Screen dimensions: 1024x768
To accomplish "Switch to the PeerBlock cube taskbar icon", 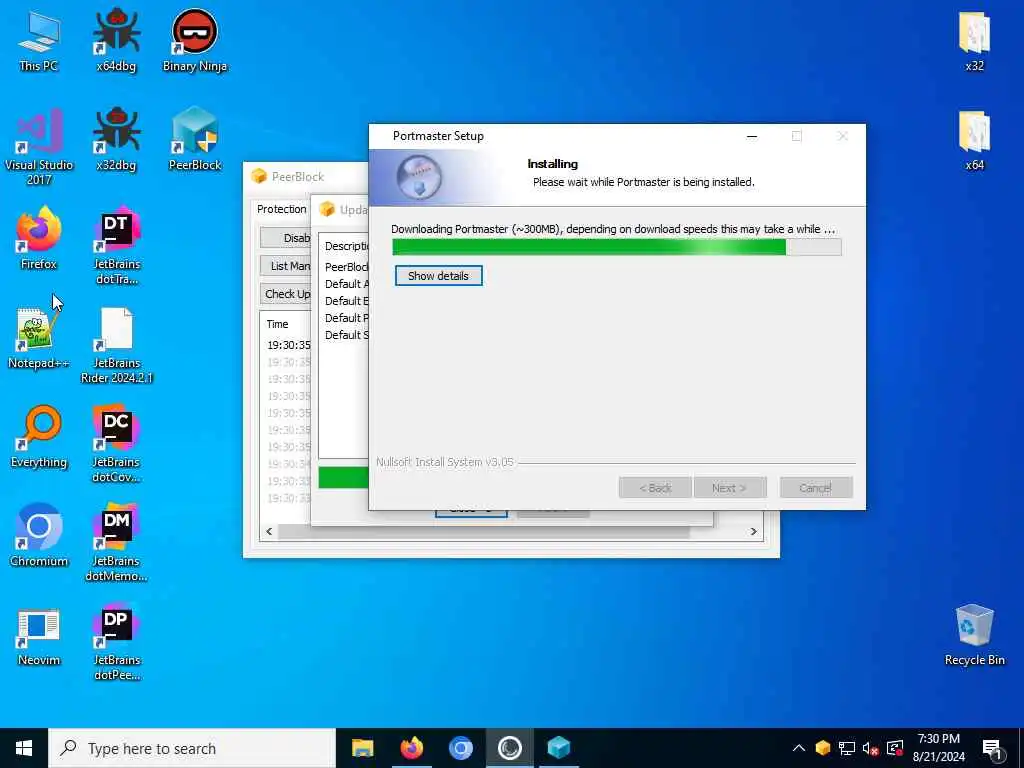I will (x=558, y=748).
